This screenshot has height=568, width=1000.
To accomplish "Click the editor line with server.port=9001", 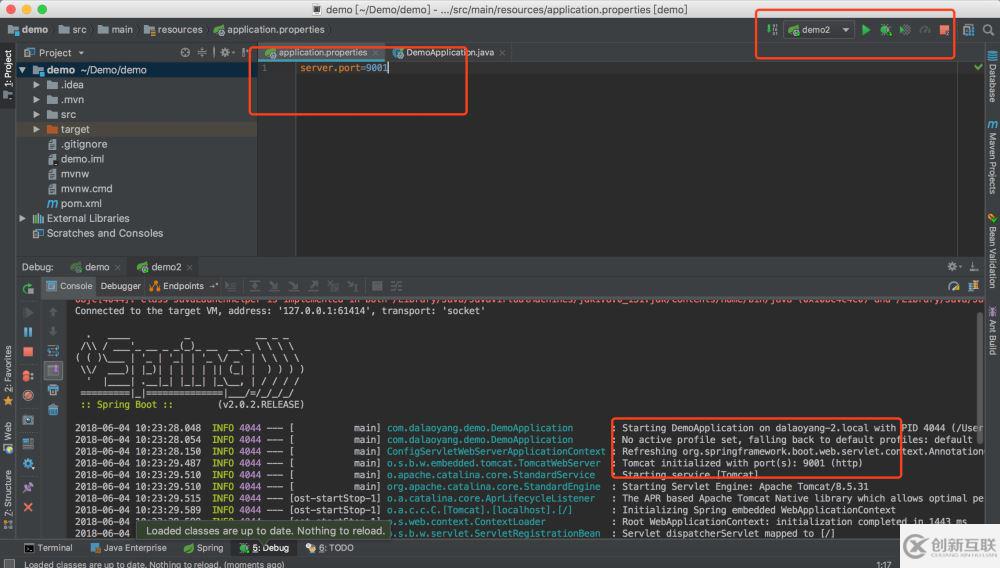I will (x=344, y=68).
